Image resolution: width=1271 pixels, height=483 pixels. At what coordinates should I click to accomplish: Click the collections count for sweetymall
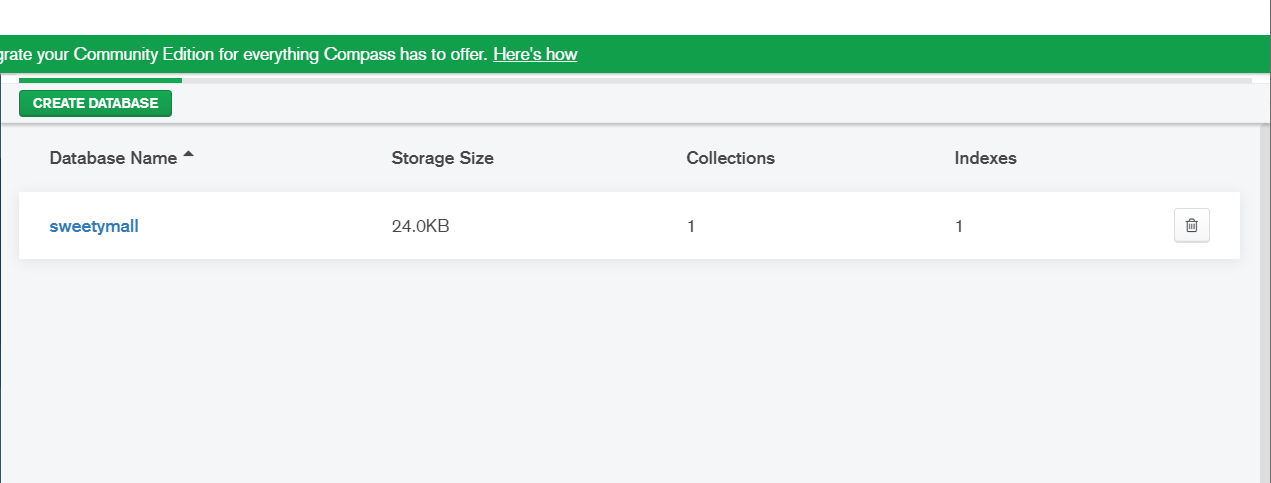coord(691,226)
